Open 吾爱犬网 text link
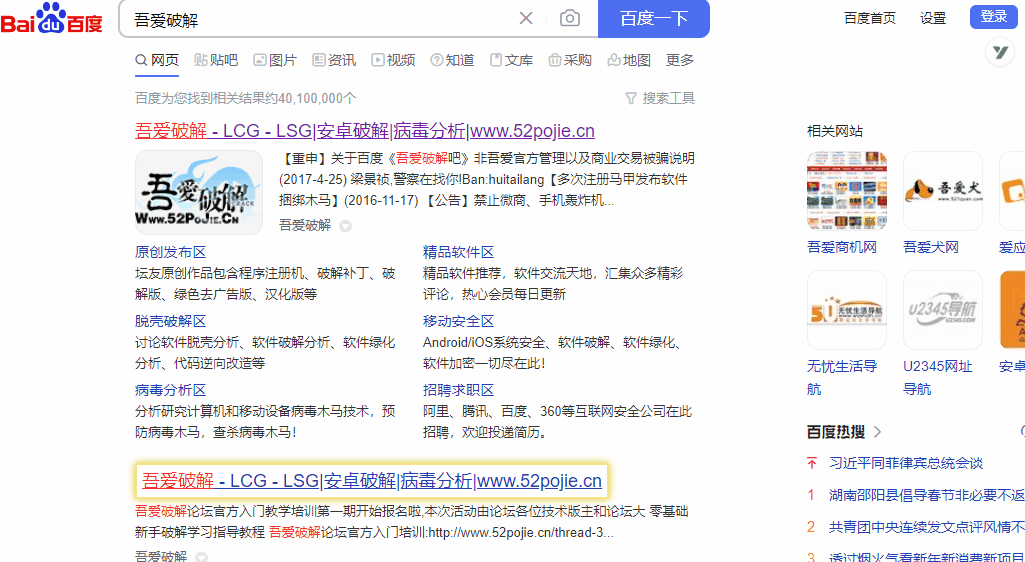This screenshot has width=1025, height=562. point(931,248)
